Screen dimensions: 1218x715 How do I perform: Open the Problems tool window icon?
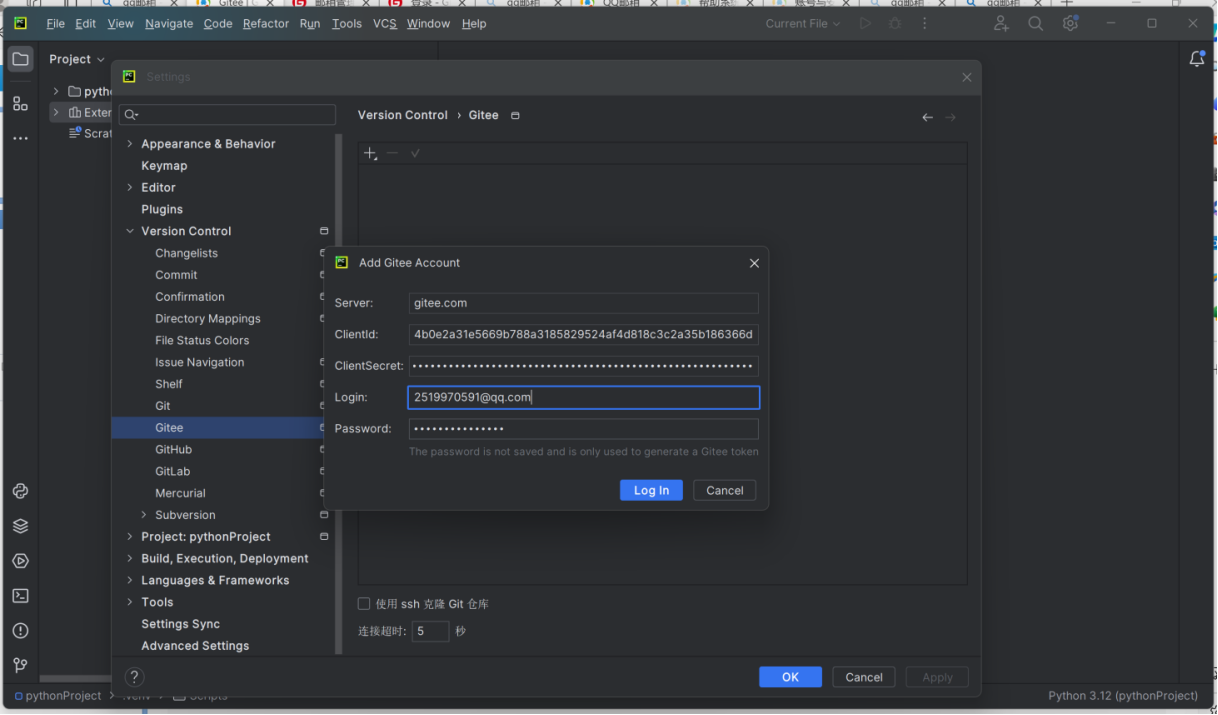(x=20, y=631)
